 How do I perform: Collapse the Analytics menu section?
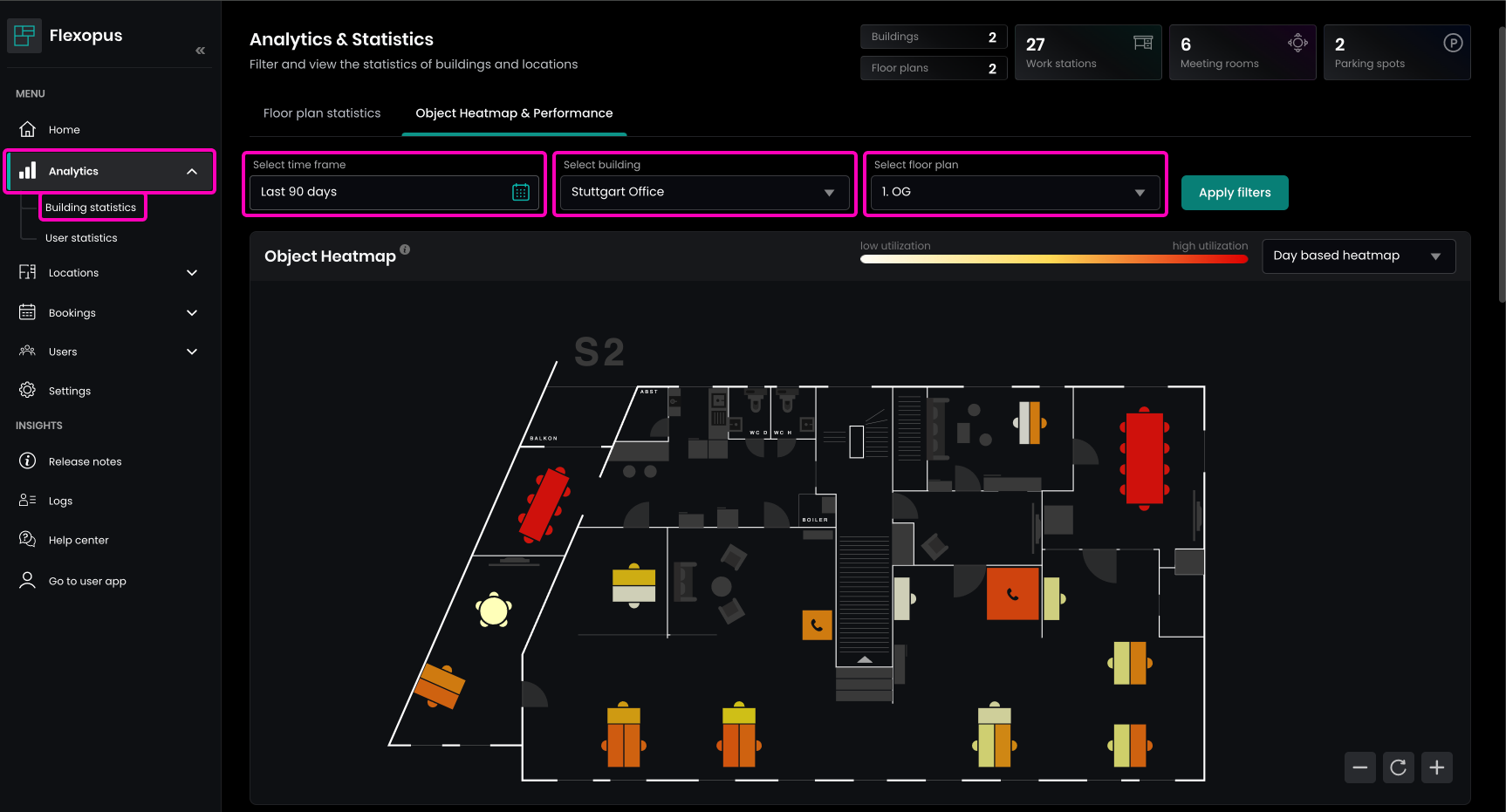tap(192, 172)
